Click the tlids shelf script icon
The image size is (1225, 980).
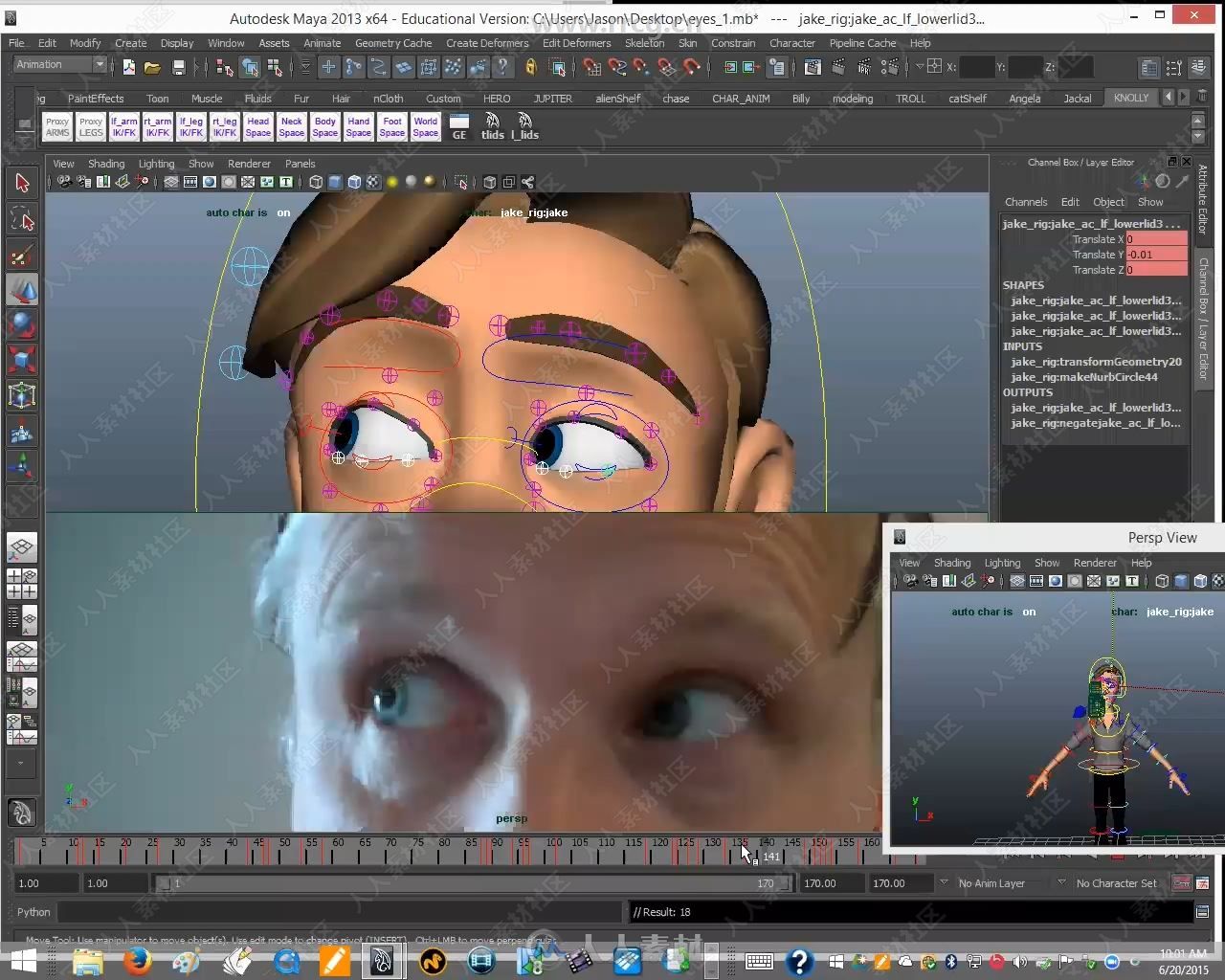pyautogui.click(x=492, y=126)
